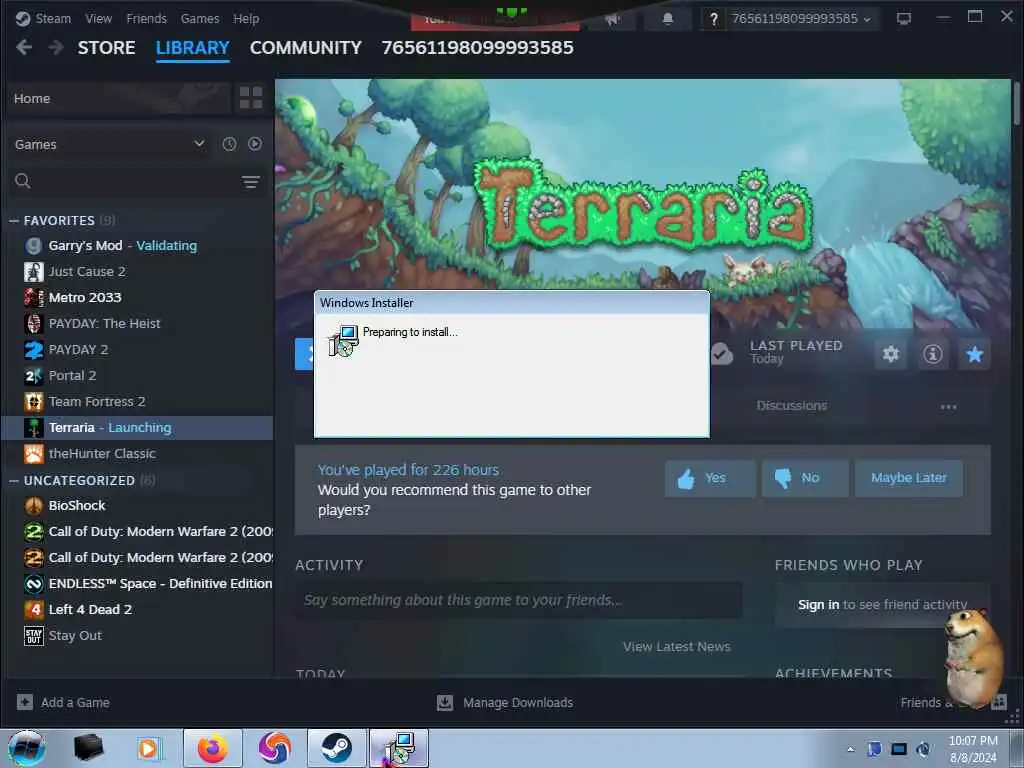Go to the LIBRARY tab
The height and width of the screenshot is (768, 1024).
pos(193,48)
